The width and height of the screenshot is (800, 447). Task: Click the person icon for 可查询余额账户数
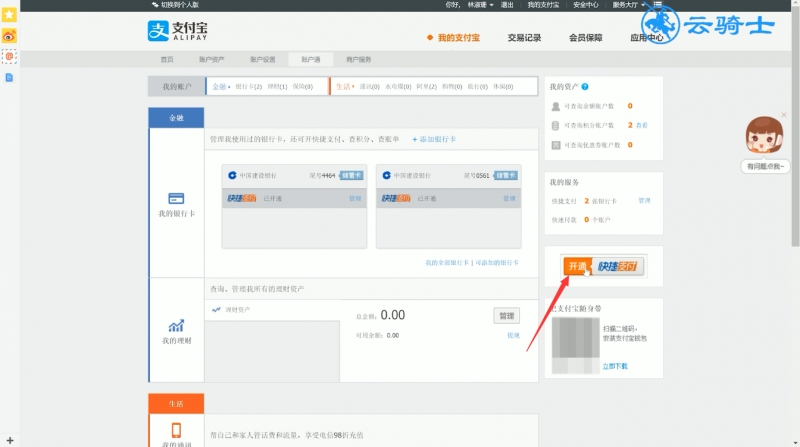pyautogui.click(x=556, y=106)
